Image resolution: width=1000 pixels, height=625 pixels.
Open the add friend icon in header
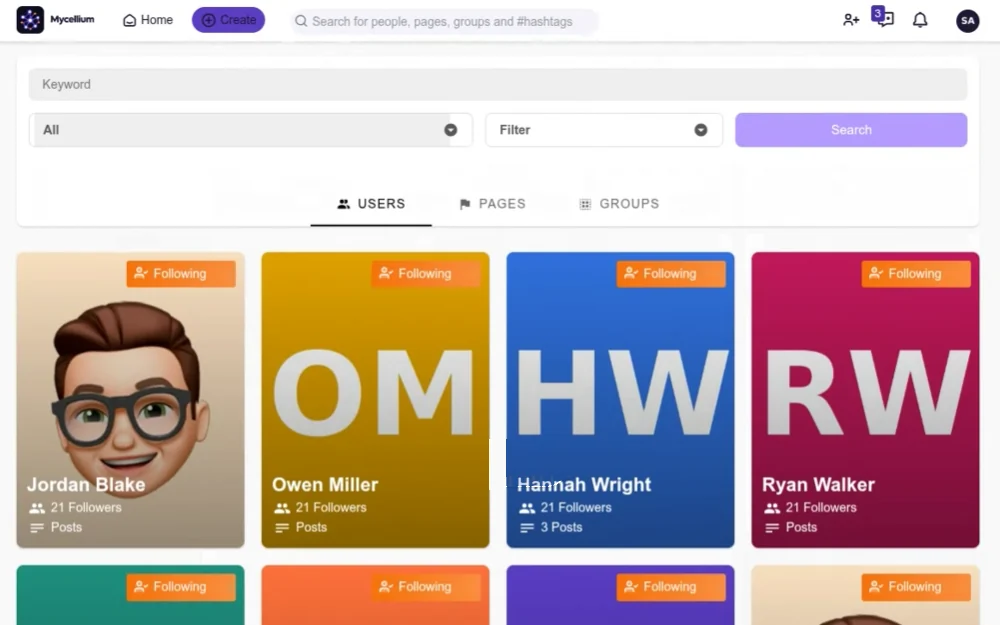[x=851, y=20]
